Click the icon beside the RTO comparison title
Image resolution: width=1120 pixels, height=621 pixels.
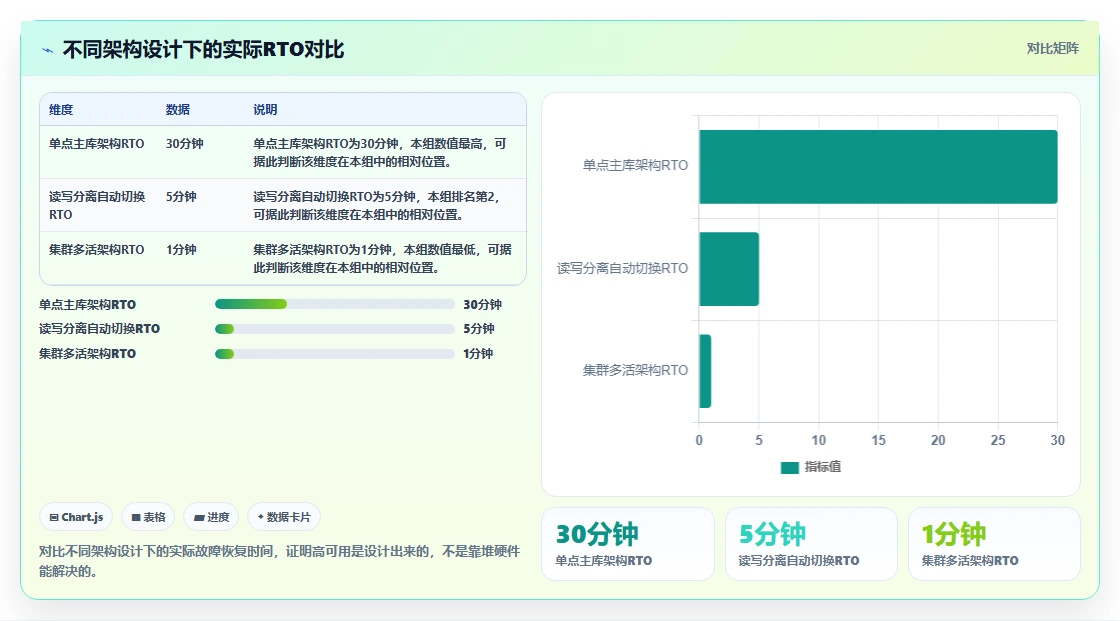(x=47, y=50)
